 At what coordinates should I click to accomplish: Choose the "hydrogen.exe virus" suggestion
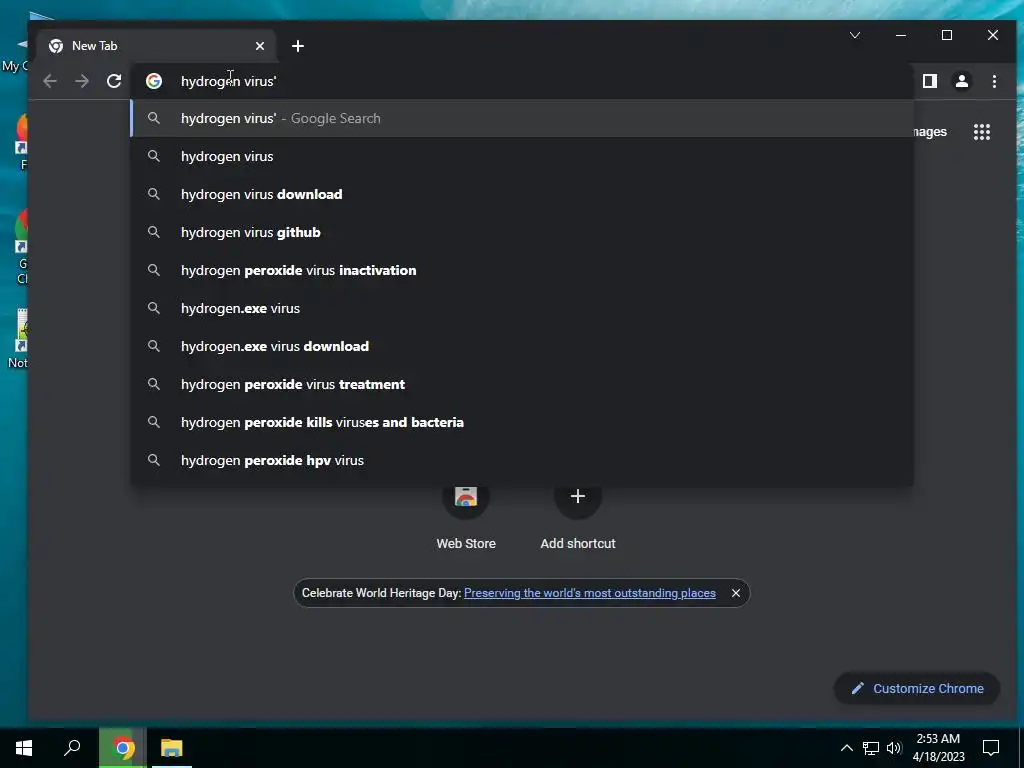(x=522, y=308)
